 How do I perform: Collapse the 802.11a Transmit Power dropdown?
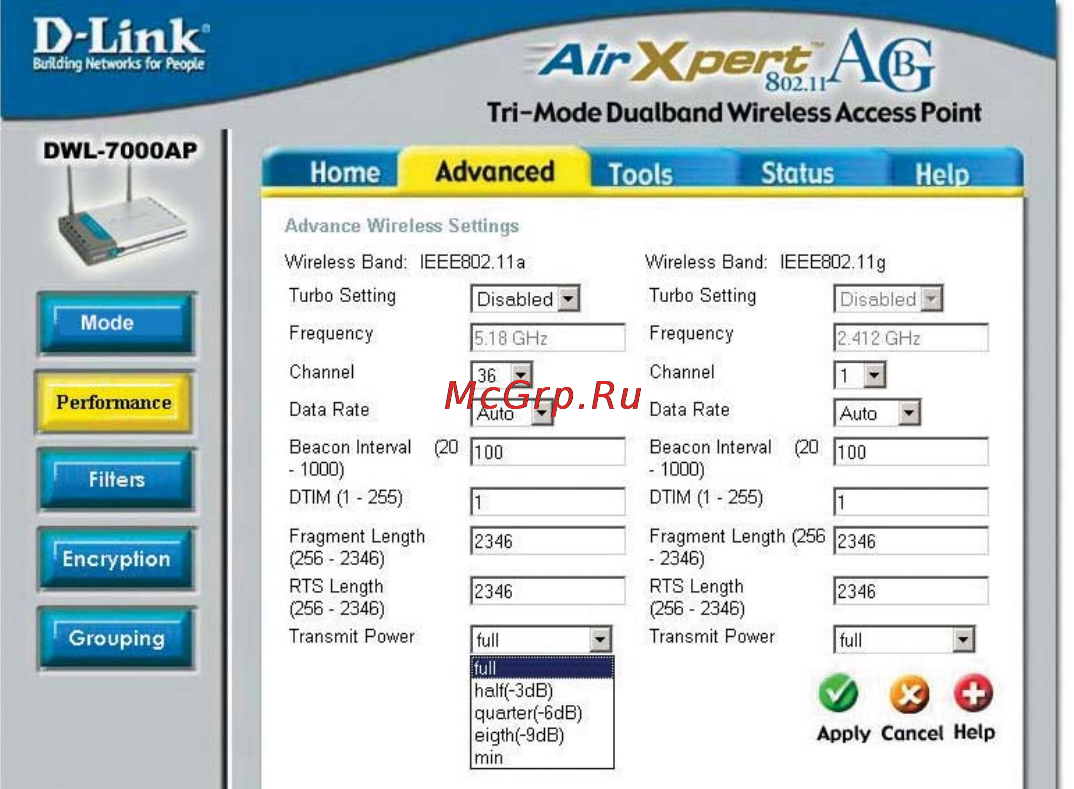click(x=541, y=640)
